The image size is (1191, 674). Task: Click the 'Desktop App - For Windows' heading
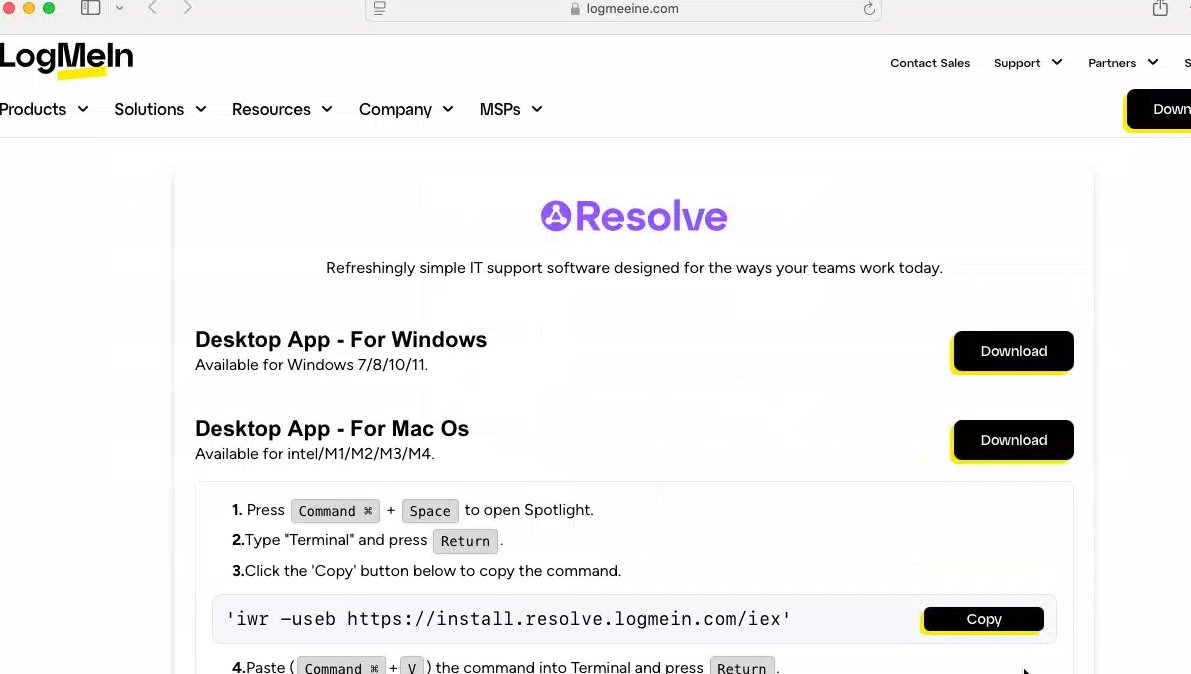click(341, 340)
